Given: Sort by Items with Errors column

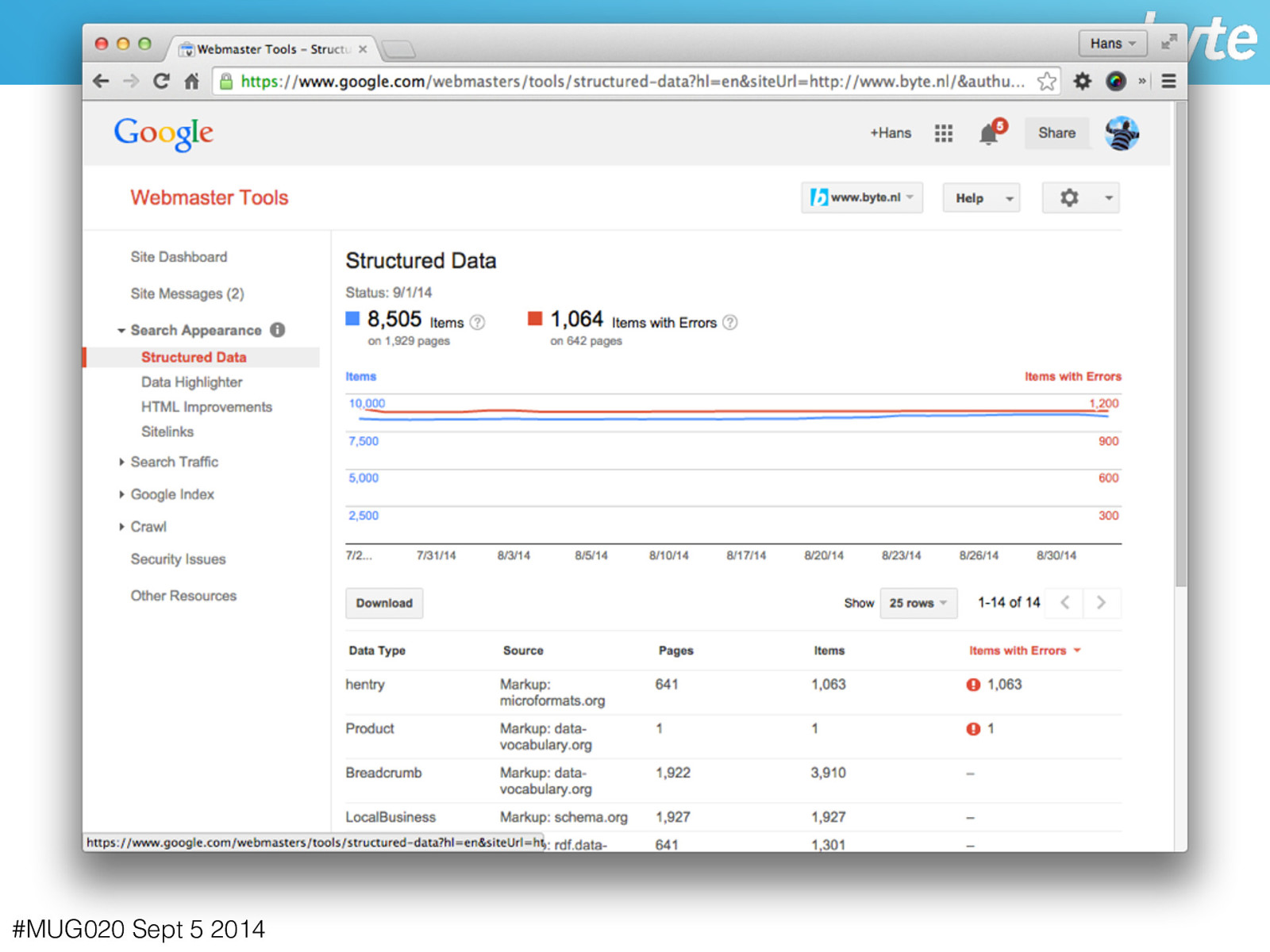Looking at the screenshot, I should (x=1025, y=651).
